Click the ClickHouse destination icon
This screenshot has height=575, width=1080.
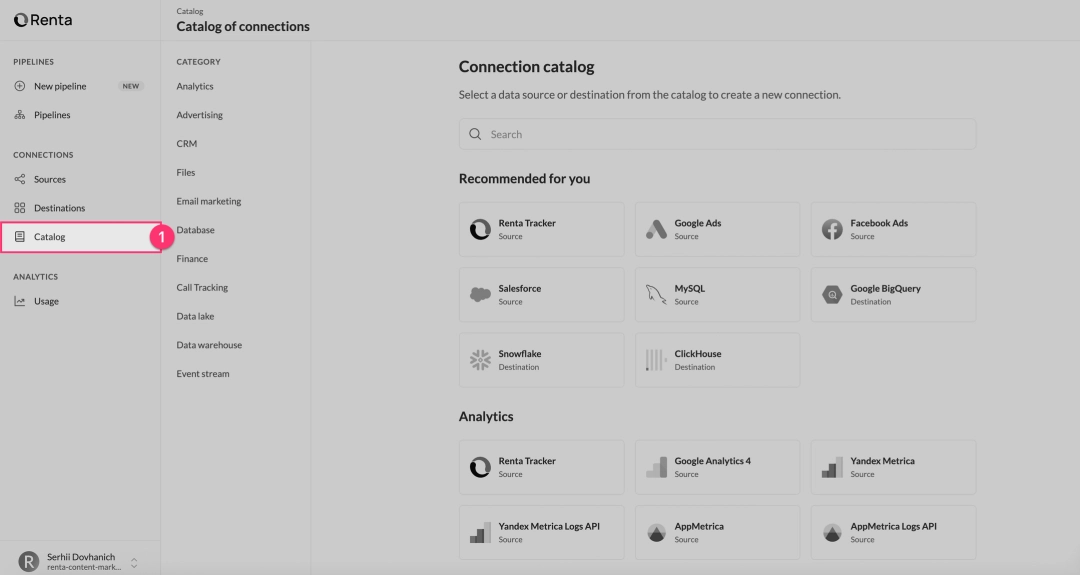(656, 360)
